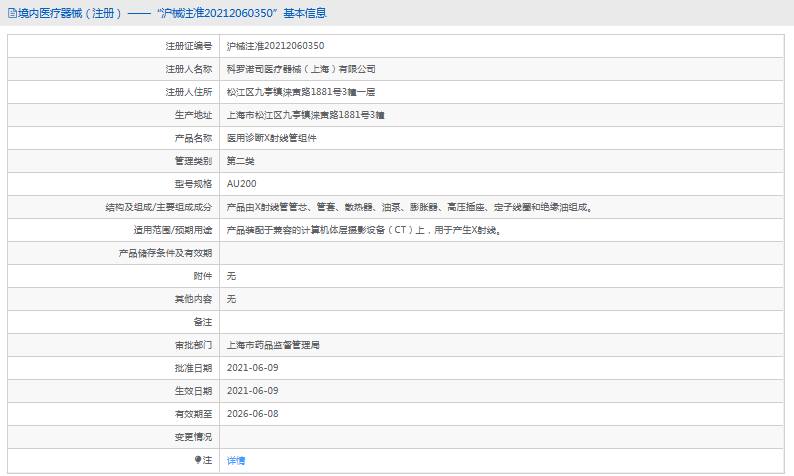The image size is (794, 476).
Task: Click the 注册人住所 label
Action: click(189, 92)
